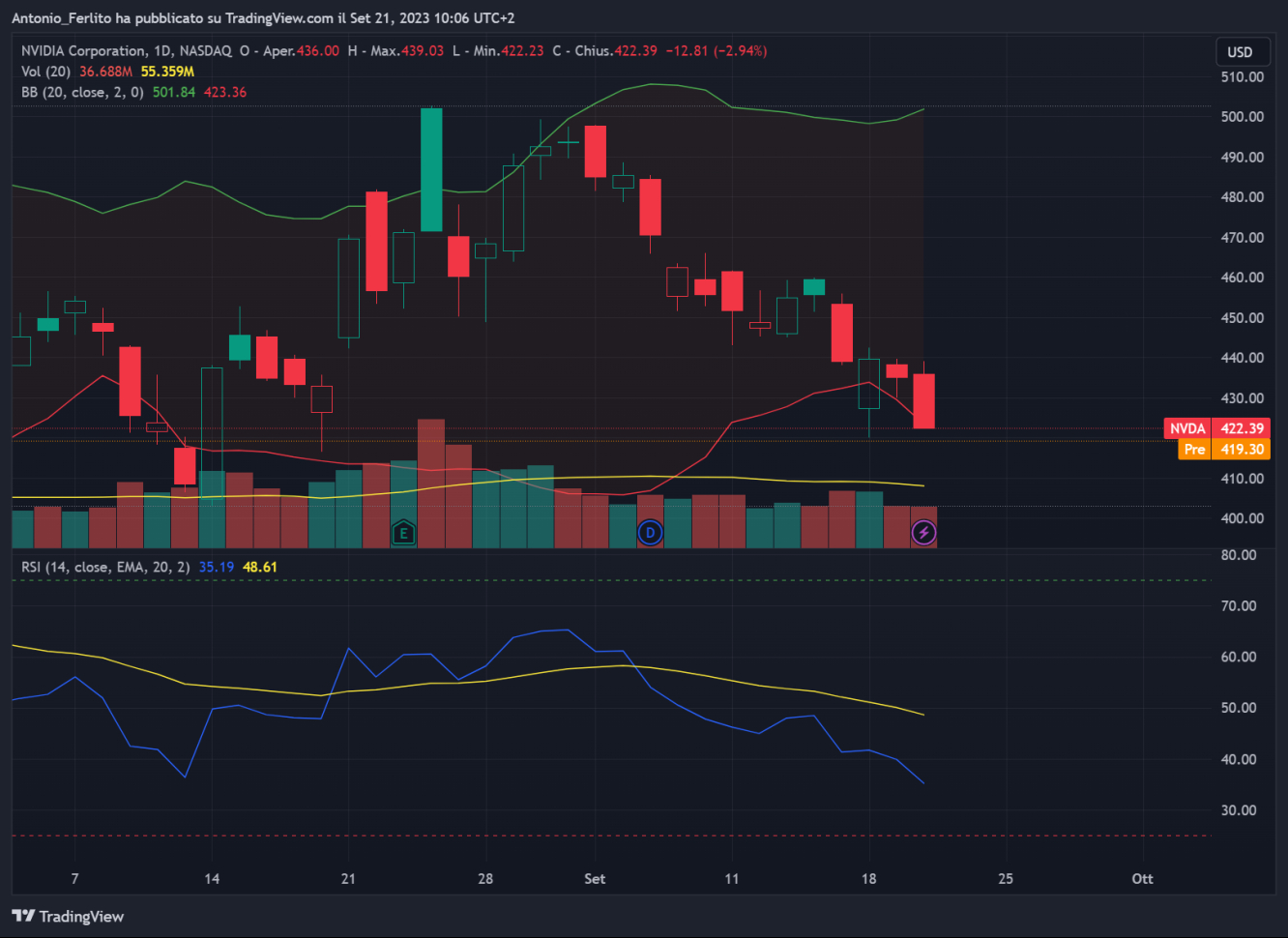Click the RSI (14, close, EMA, 20, 2) label
This screenshot has width=1288, height=938.
click(x=105, y=567)
